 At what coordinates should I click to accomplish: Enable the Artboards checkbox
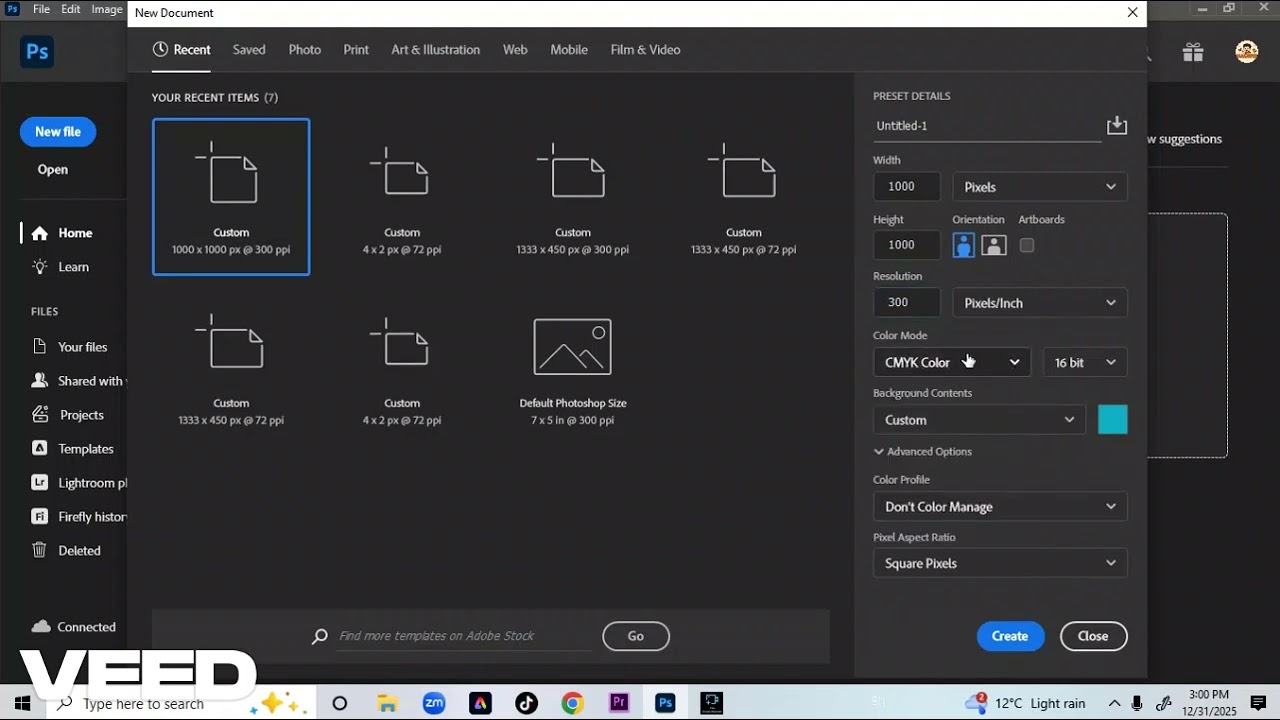tap(1027, 245)
